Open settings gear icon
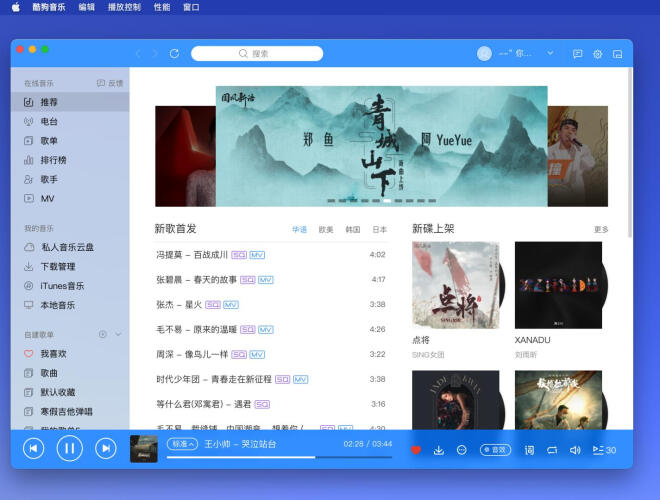The height and width of the screenshot is (500, 660). [597, 54]
